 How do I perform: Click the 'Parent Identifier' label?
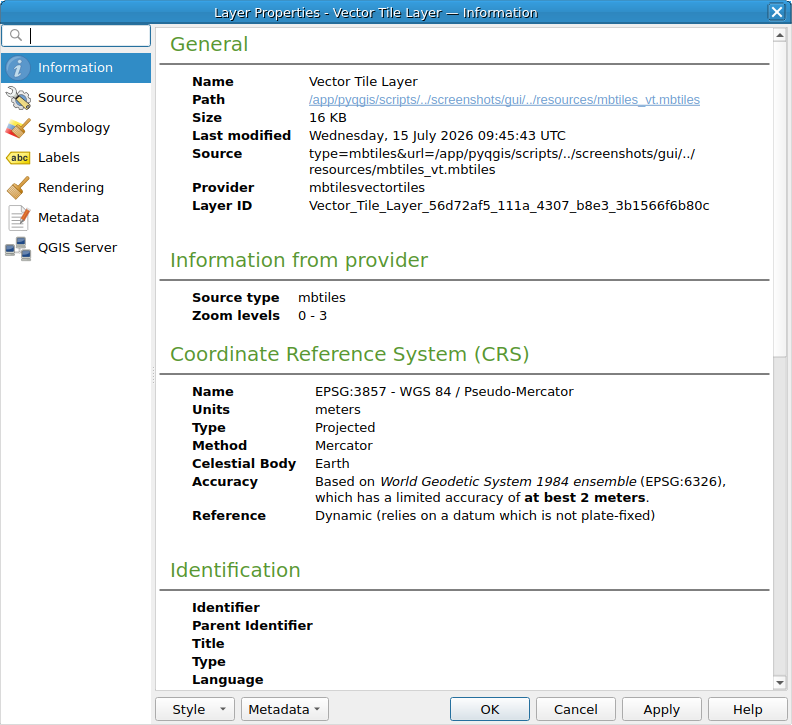tap(252, 625)
